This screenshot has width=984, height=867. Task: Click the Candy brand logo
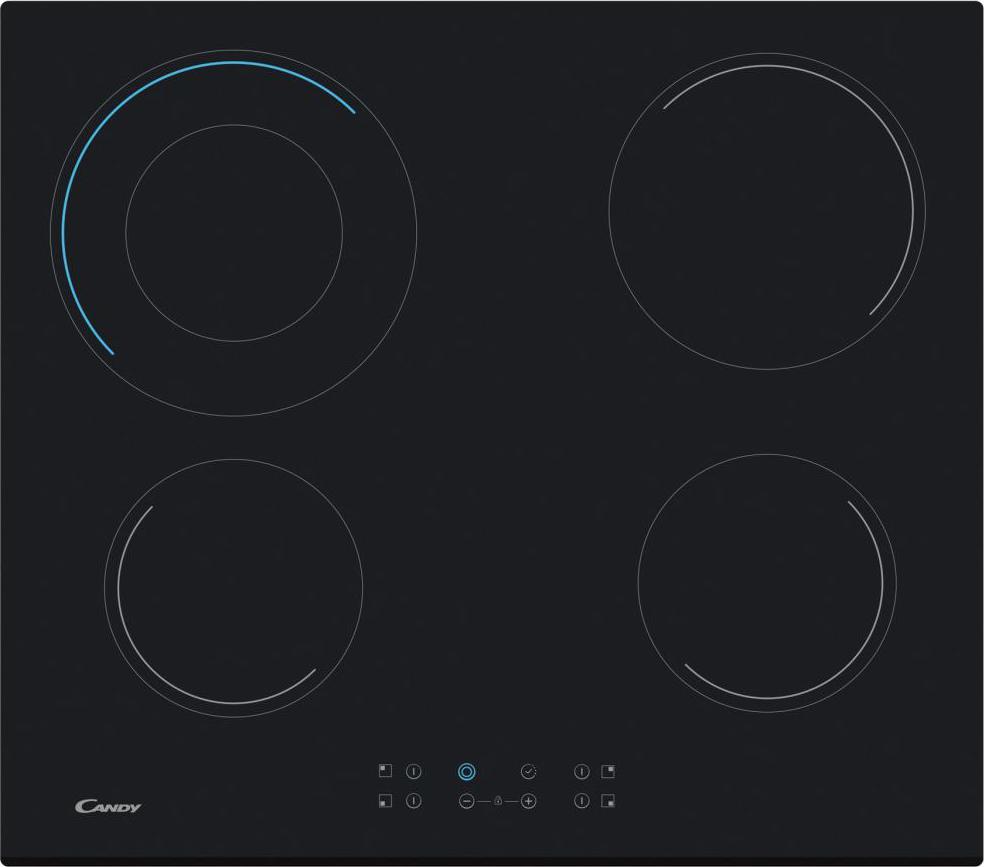[108, 806]
